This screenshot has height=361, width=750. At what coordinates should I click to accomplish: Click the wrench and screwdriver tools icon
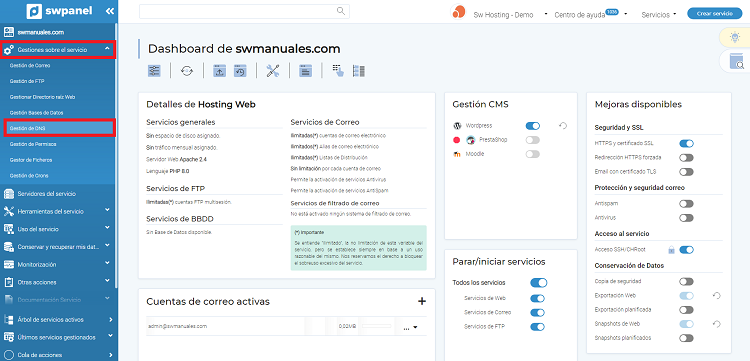(273, 71)
